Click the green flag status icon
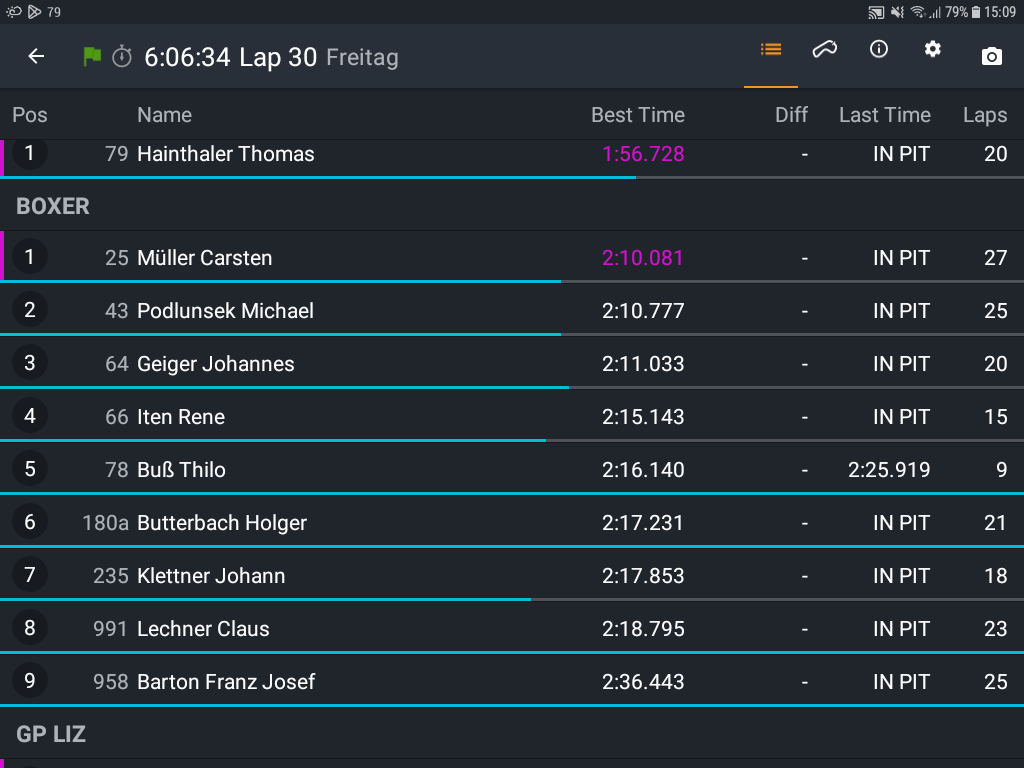Image resolution: width=1024 pixels, height=768 pixels. (92, 57)
